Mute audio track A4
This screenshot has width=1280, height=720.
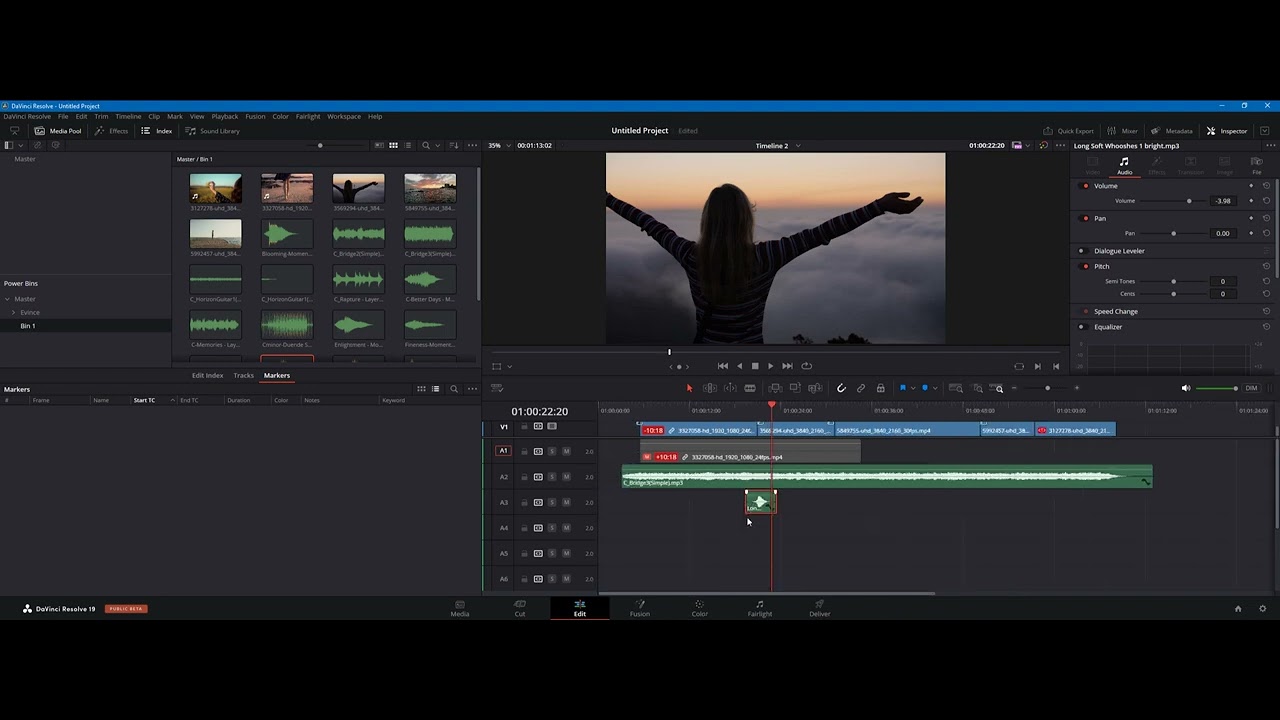click(566, 528)
